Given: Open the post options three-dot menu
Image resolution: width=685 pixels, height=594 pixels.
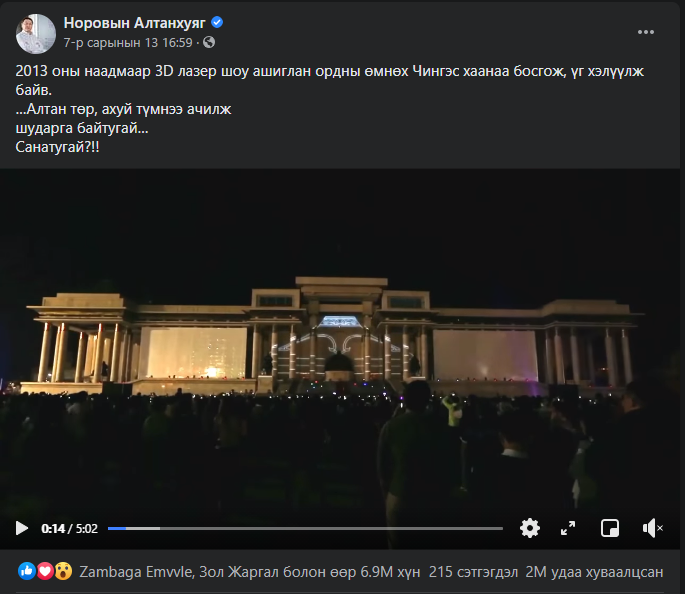Looking at the screenshot, I should pos(646,32).
